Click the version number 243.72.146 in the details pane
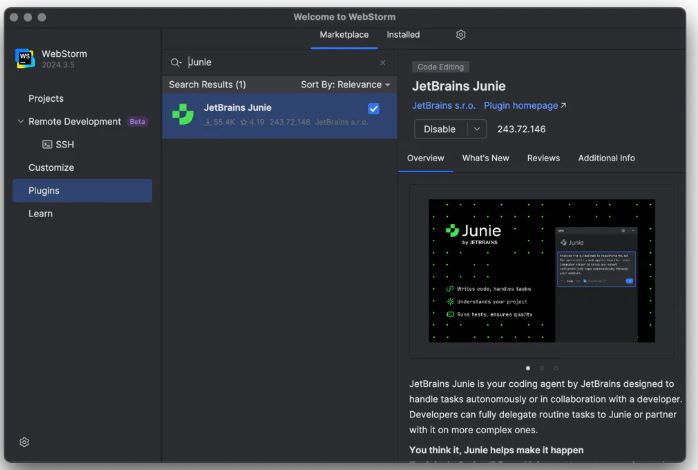Screen dimensions: 698x470 [x=521, y=129]
